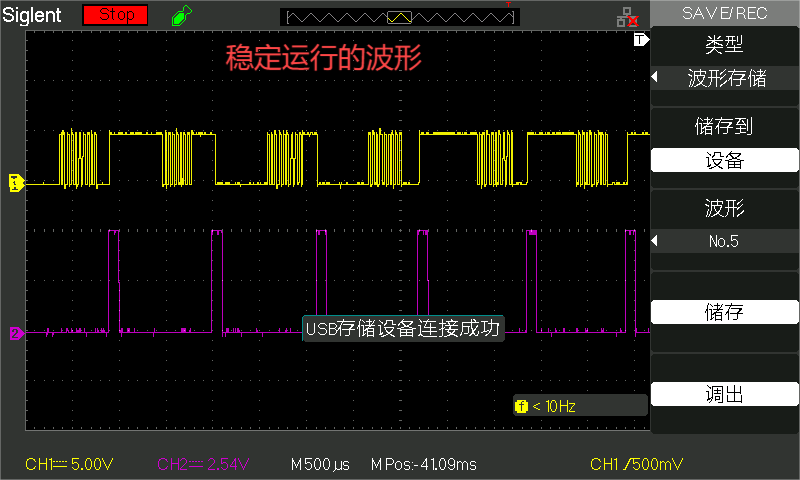Click the M Pos:-41.09ms readout
The height and width of the screenshot is (480, 800).
click(x=423, y=465)
